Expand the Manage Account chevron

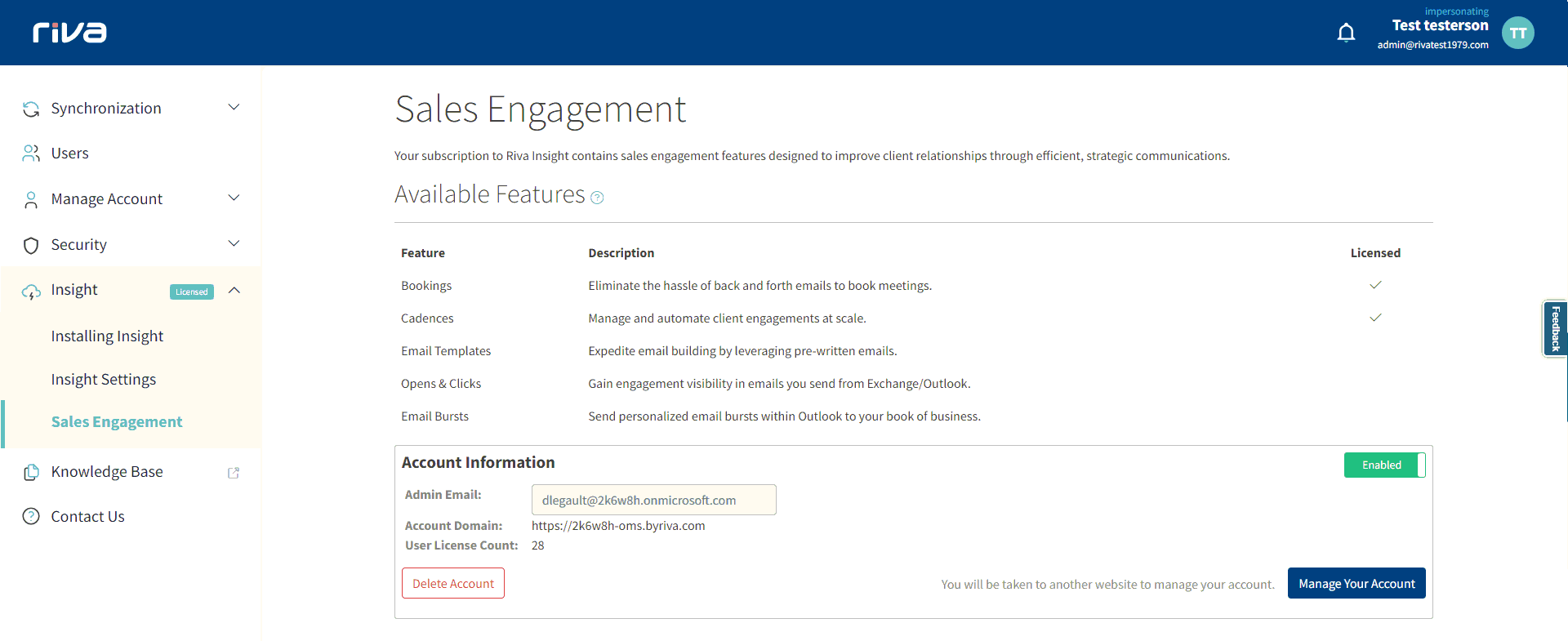234,198
